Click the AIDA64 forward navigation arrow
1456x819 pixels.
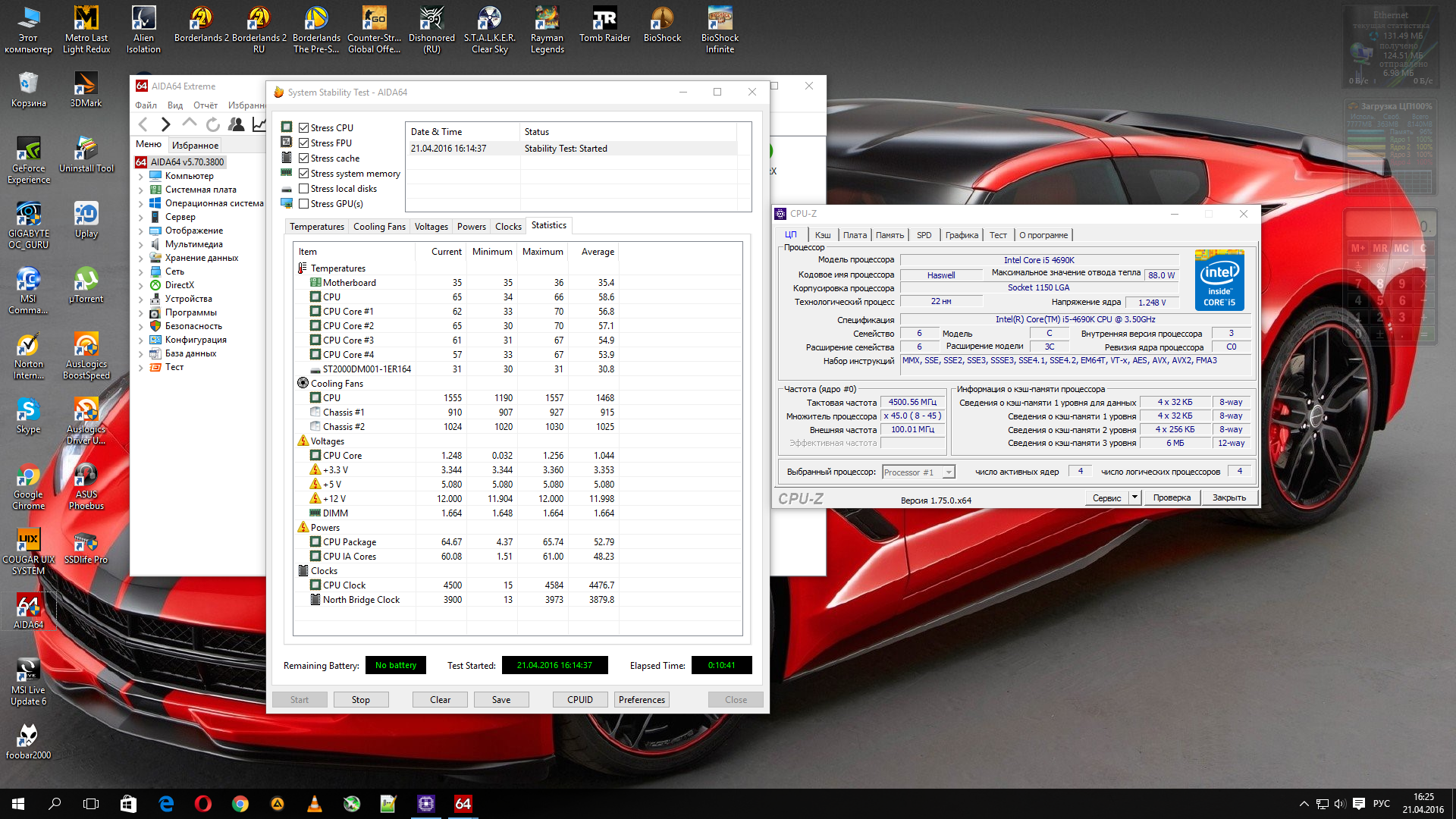[165, 124]
